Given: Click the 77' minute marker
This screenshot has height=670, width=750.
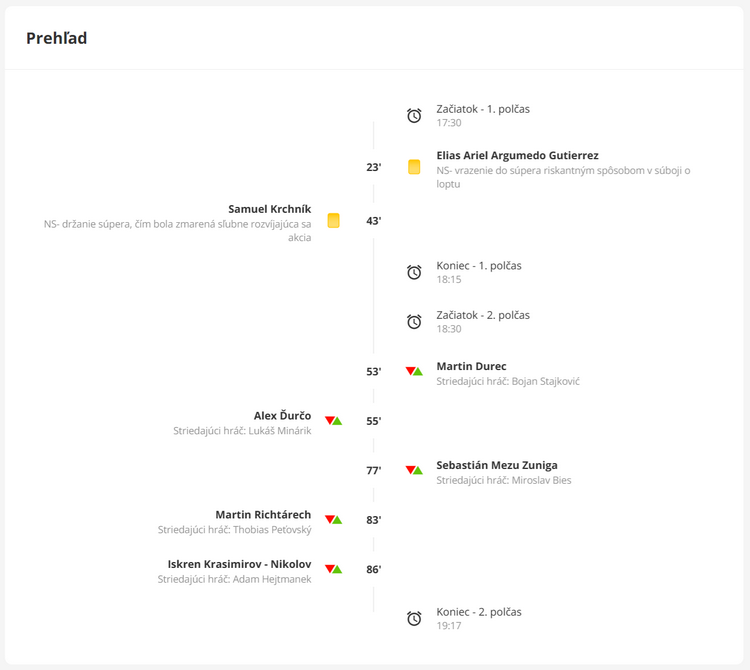Looking at the screenshot, I should pyautogui.click(x=374, y=471).
